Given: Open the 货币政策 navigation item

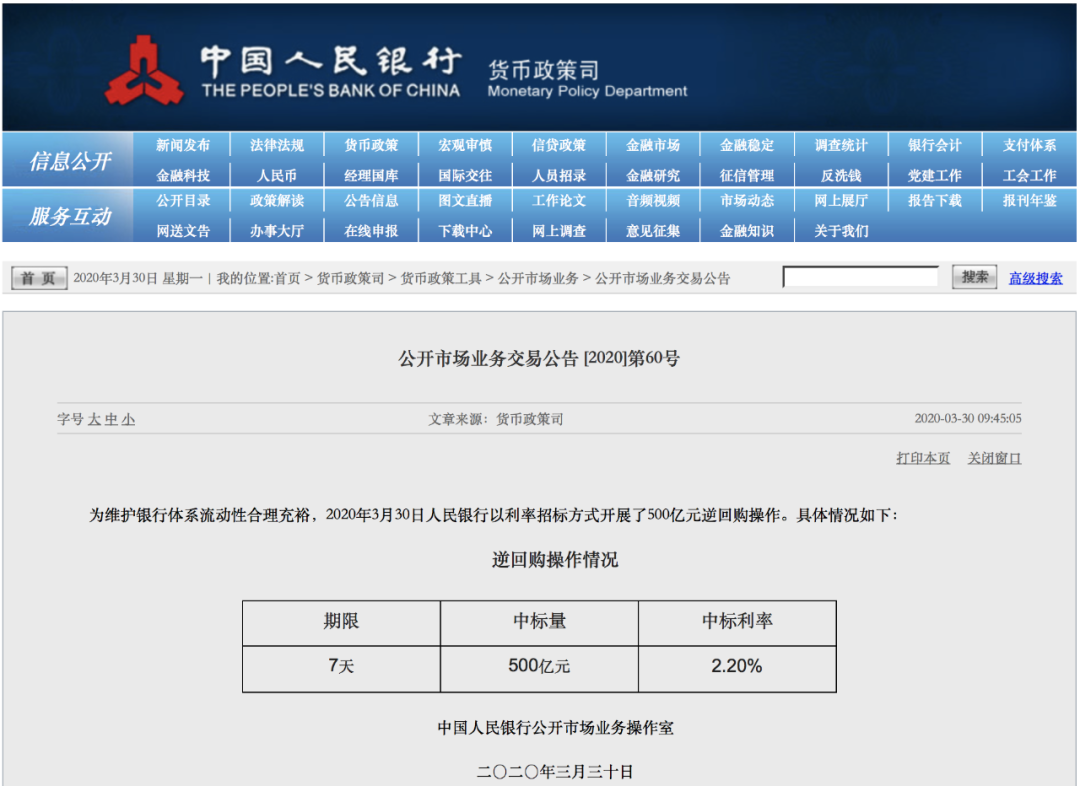Looking at the screenshot, I should (371, 146).
